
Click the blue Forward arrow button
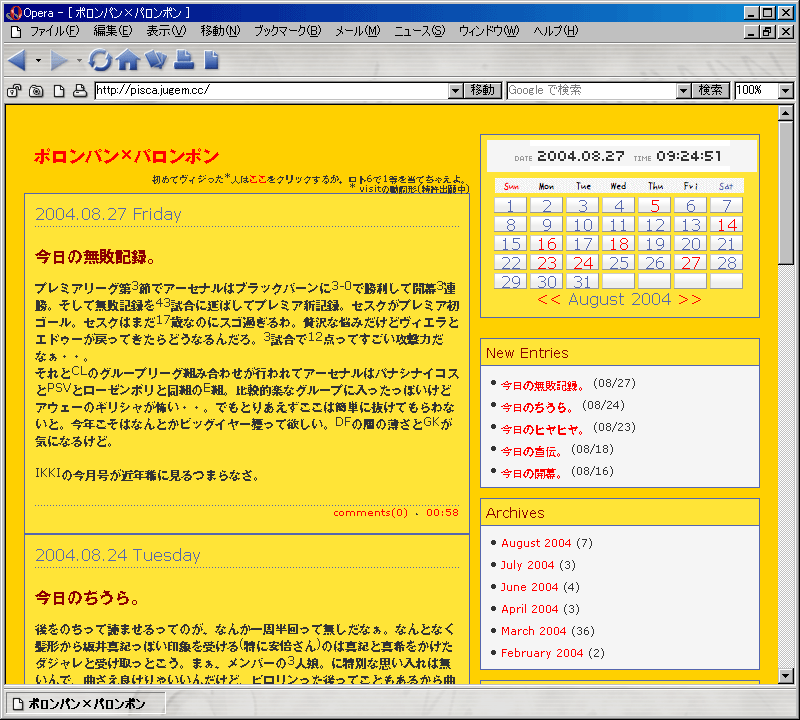(59, 60)
